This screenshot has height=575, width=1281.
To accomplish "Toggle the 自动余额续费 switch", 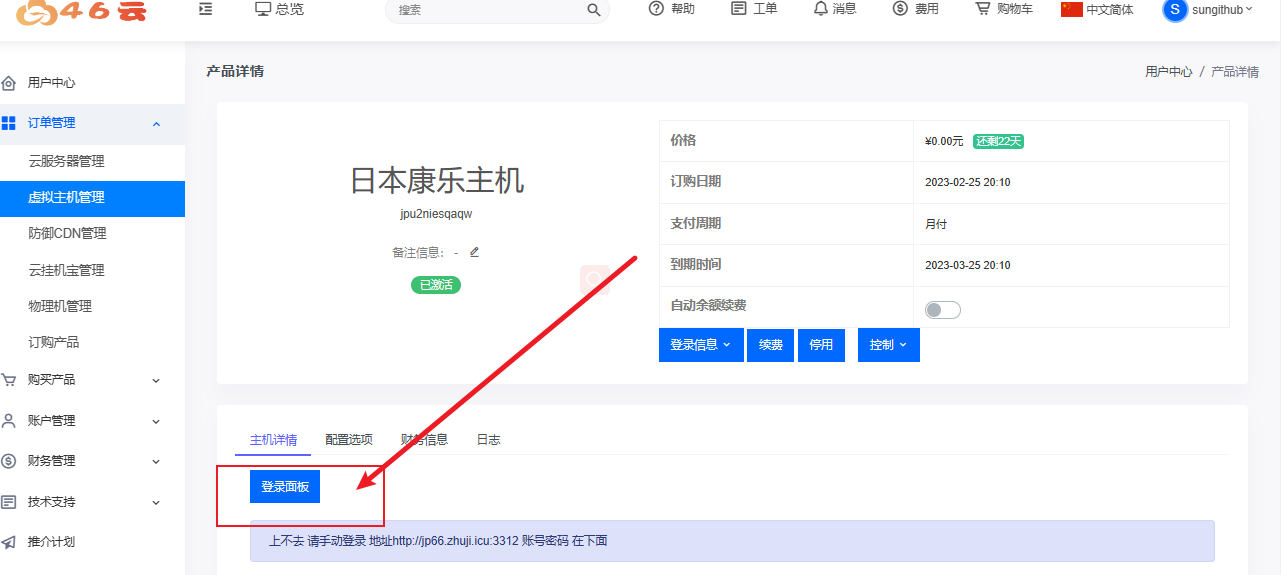I will point(942,310).
